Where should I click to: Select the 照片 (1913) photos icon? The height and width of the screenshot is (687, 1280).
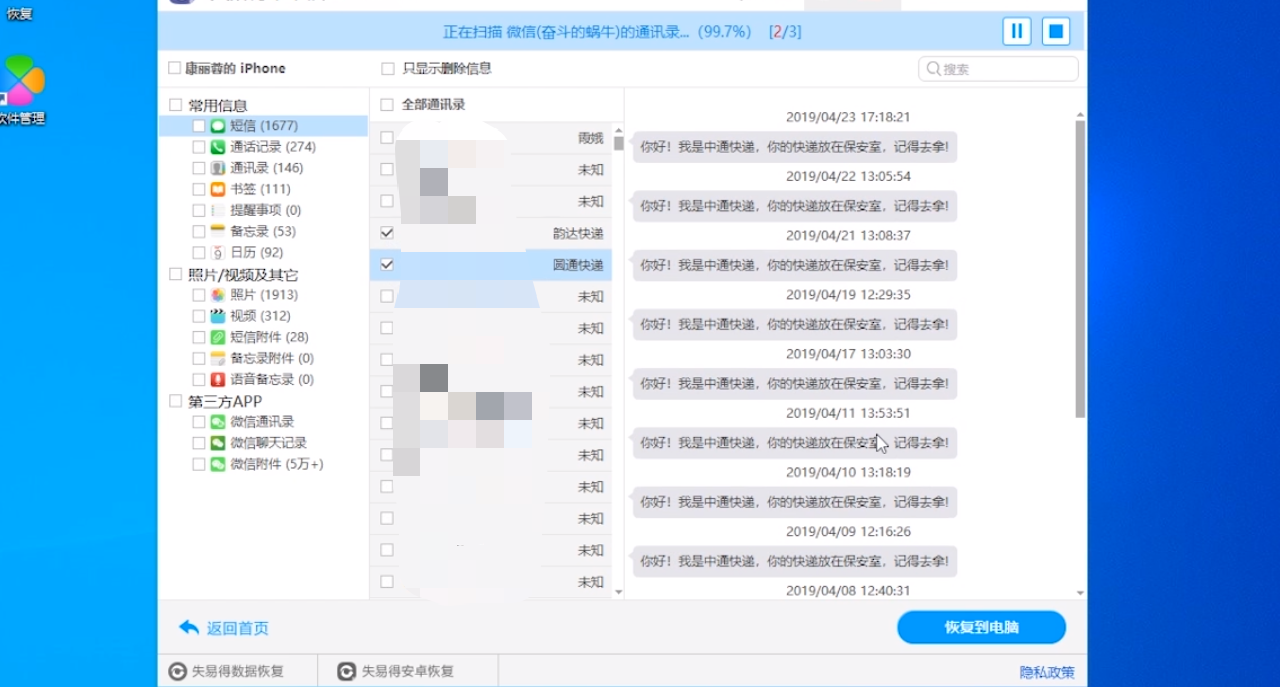click(x=218, y=295)
